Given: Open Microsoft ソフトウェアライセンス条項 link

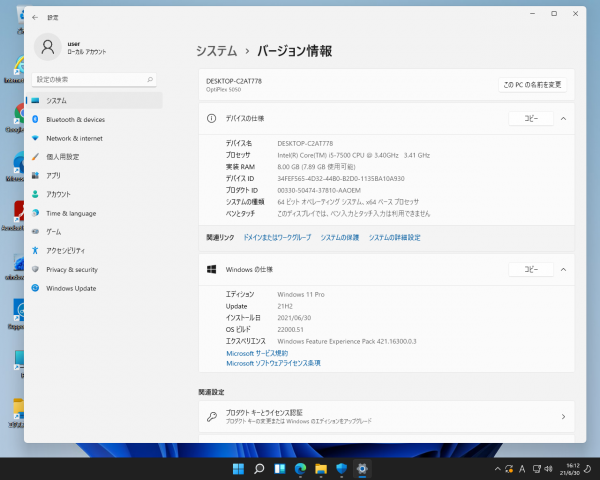Looking at the screenshot, I should pyautogui.click(x=273, y=363).
